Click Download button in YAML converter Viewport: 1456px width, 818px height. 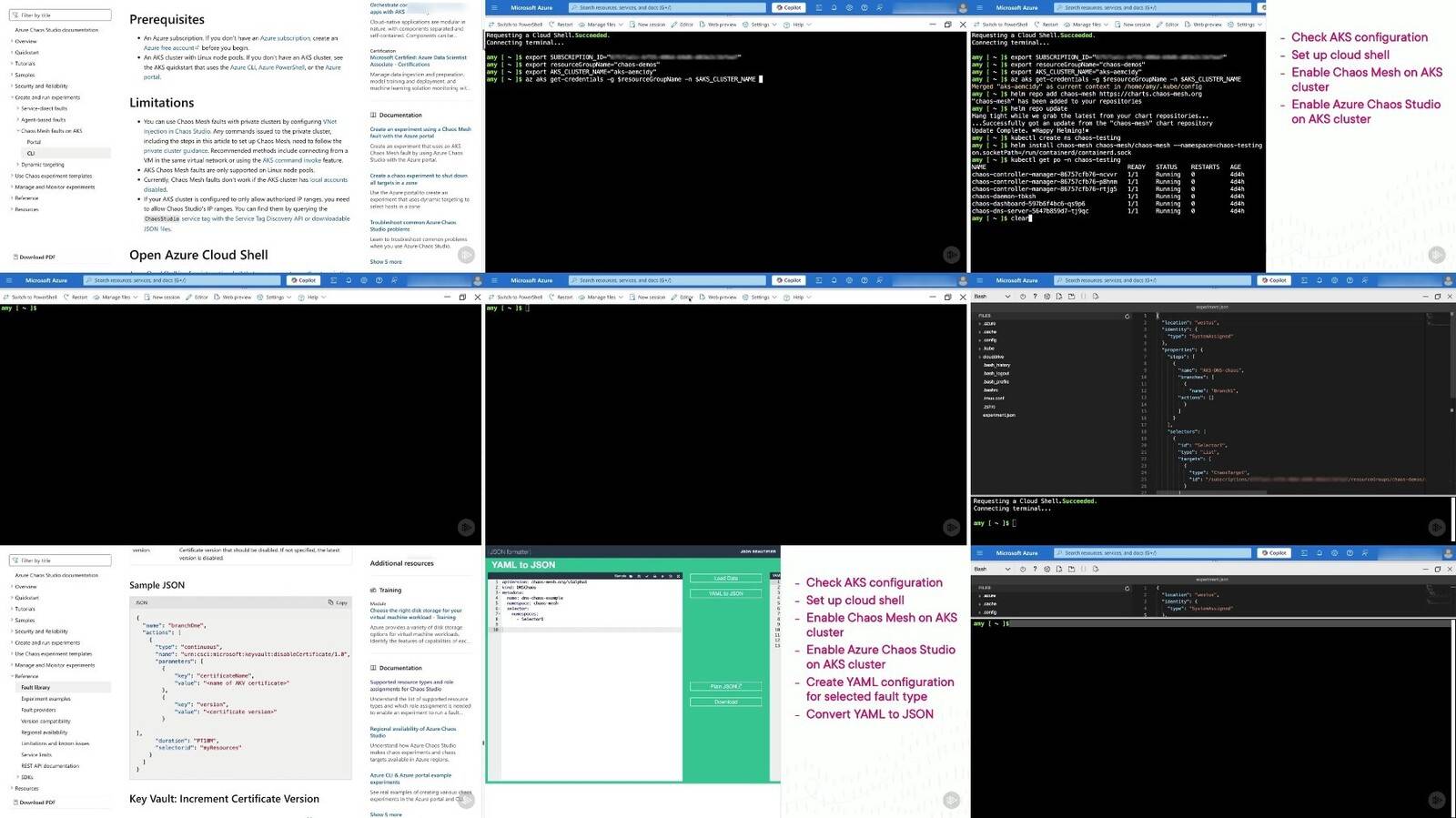point(726,702)
